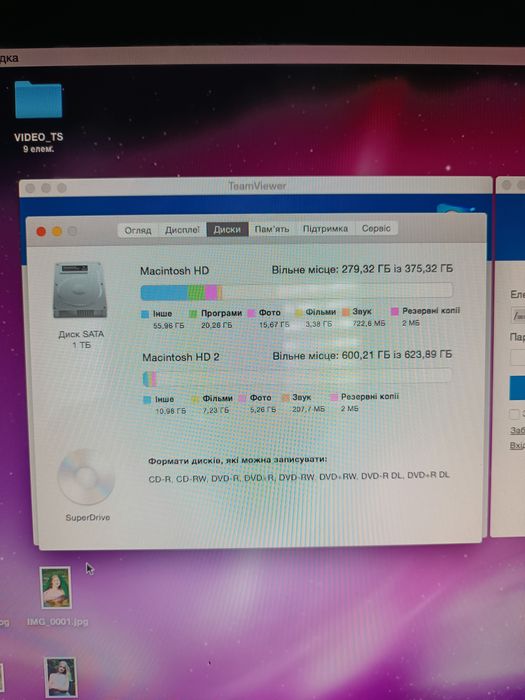Click Звук swatch under Macintosh HD 2
Viewport: 525px width, 700px height.
[286, 397]
